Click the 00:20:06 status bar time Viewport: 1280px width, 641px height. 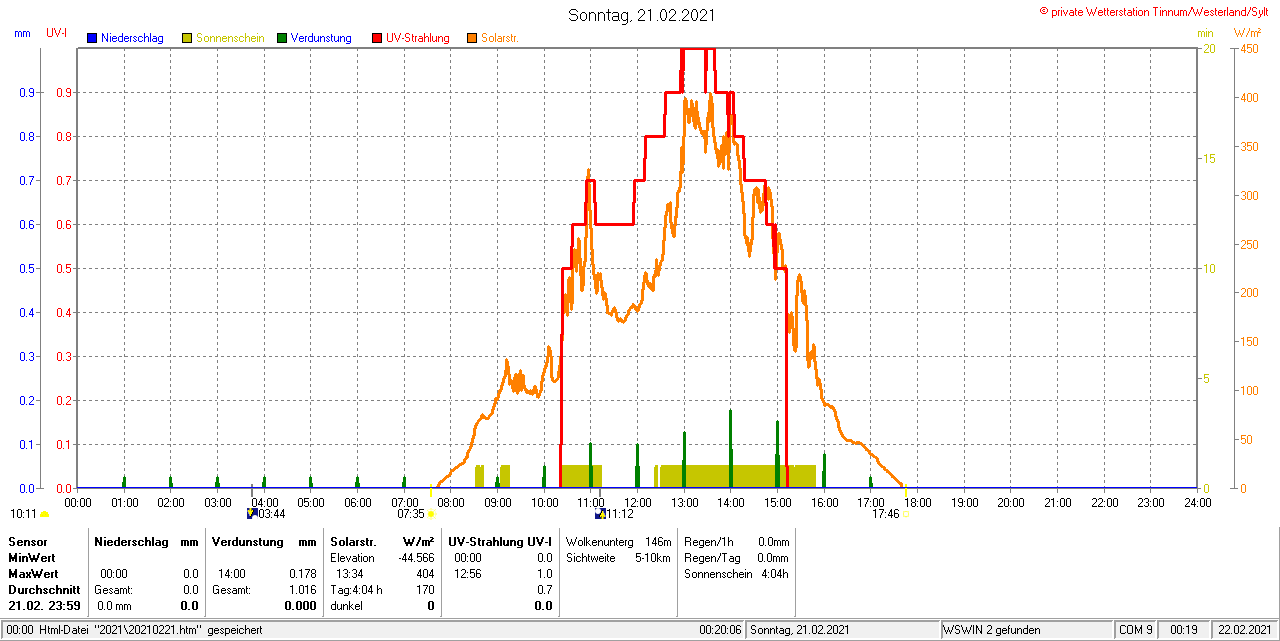point(720,630)
